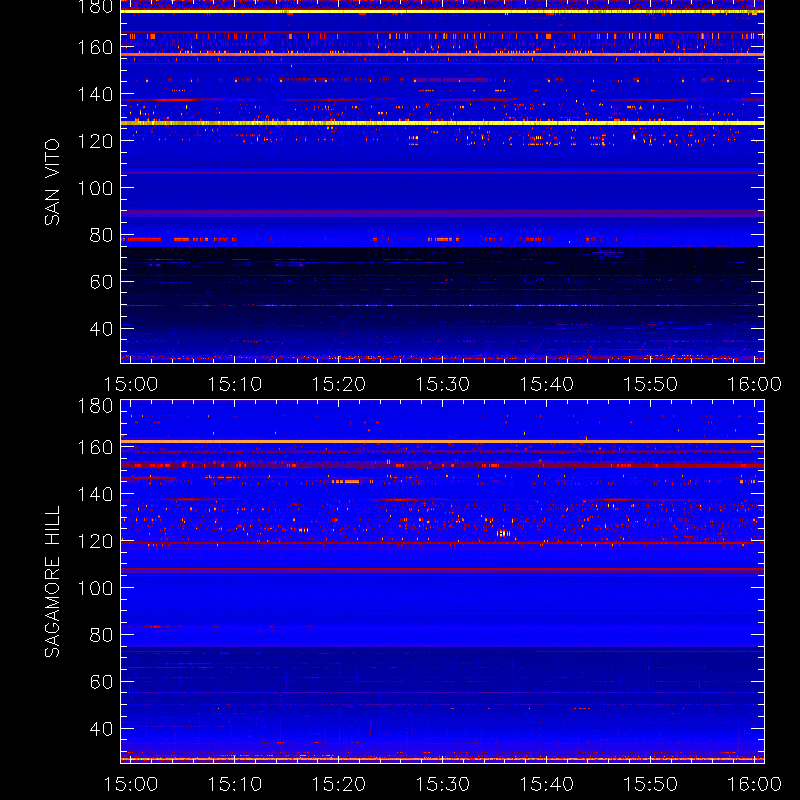Select the 160 tick label in Sagamore Hill plot

pos(95,447)
